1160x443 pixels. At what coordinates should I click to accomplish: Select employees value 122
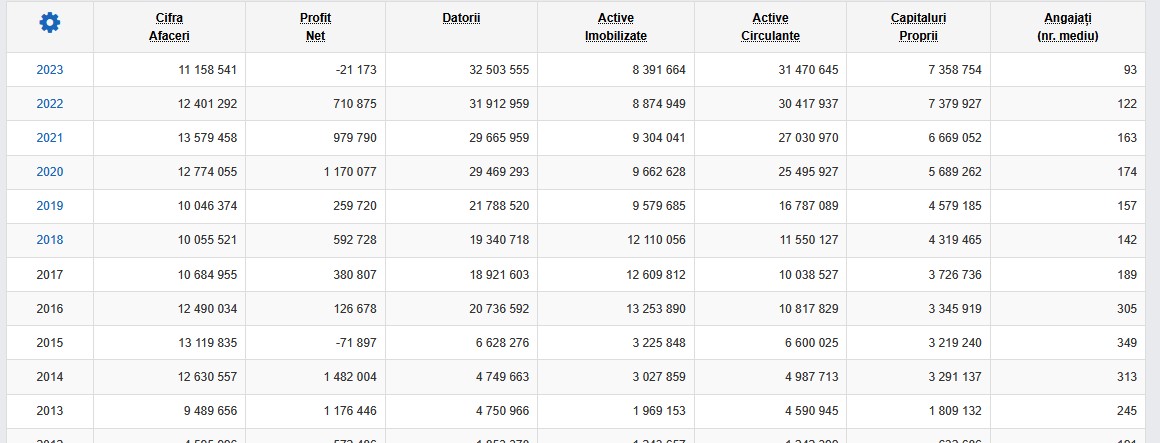point(1127,104)
